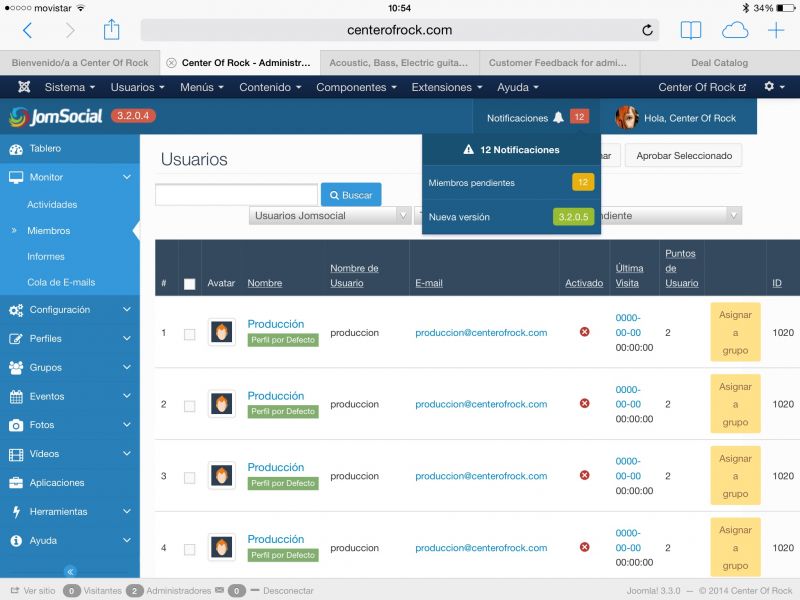Image resolution: width=800 pixels, height=600 pixels.
Task: Click the Tablero dashboard icon
Action: coord(16,149)
